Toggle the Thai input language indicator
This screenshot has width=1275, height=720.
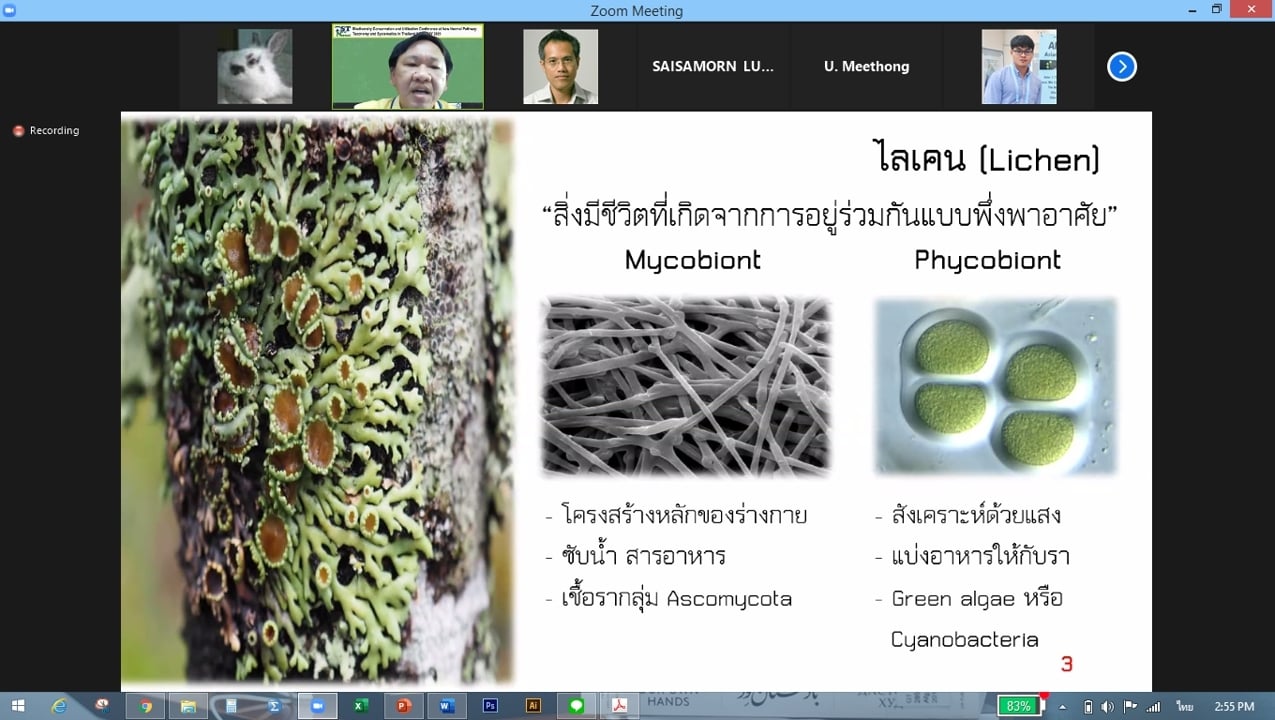pyautogui.click(x=1185, y=706)
